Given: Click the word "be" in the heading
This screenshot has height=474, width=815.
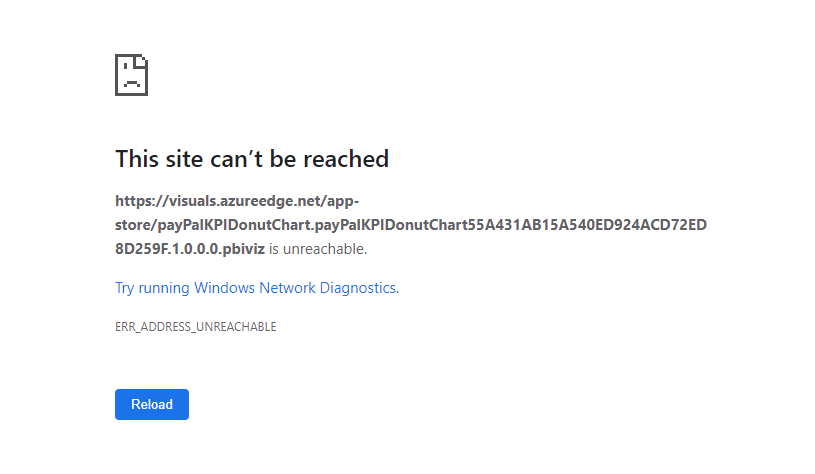Looking at the screenshot, I should click(x=283, y=159).
